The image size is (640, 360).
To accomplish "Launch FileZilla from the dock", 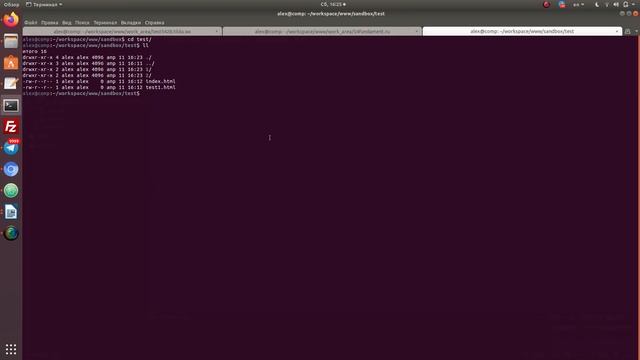I will [11, 127].
